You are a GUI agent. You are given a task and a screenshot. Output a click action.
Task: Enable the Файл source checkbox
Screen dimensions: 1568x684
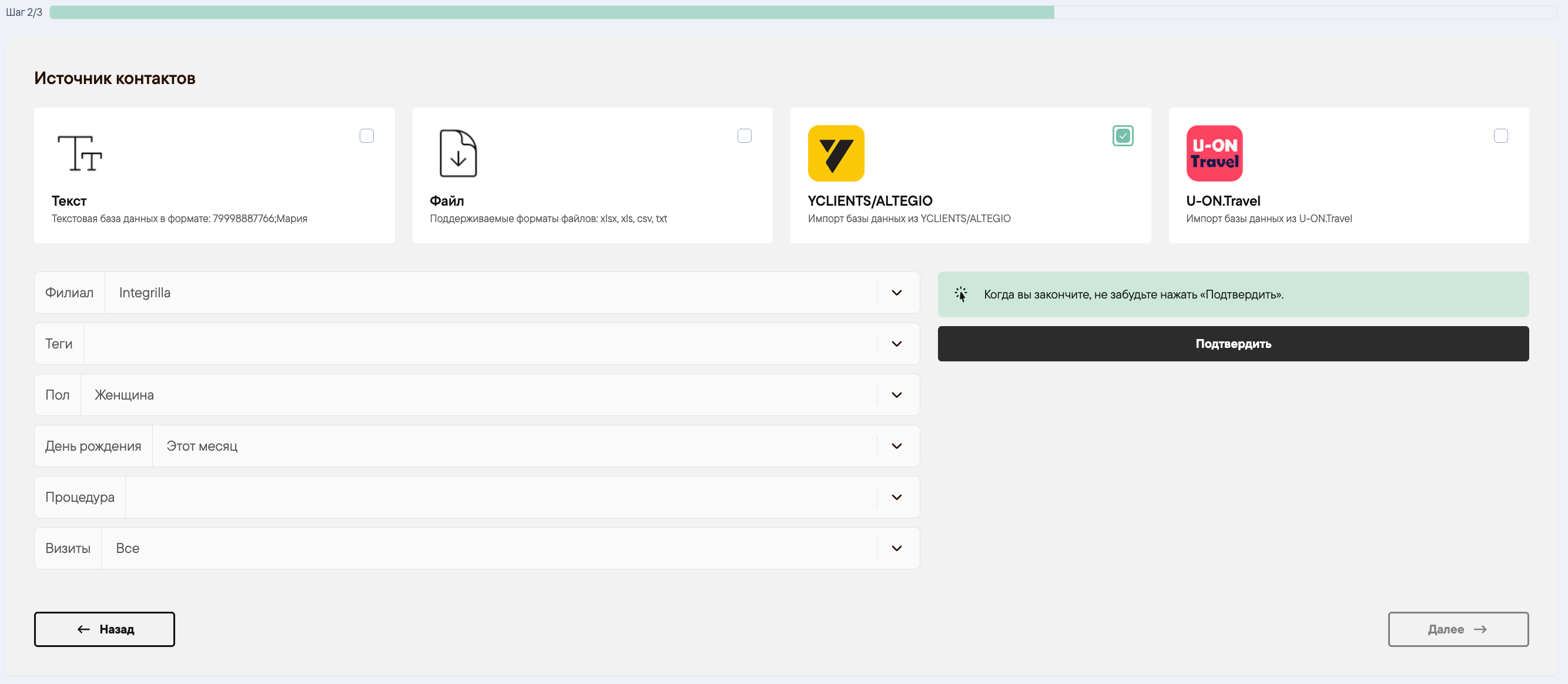pos(745,136)
